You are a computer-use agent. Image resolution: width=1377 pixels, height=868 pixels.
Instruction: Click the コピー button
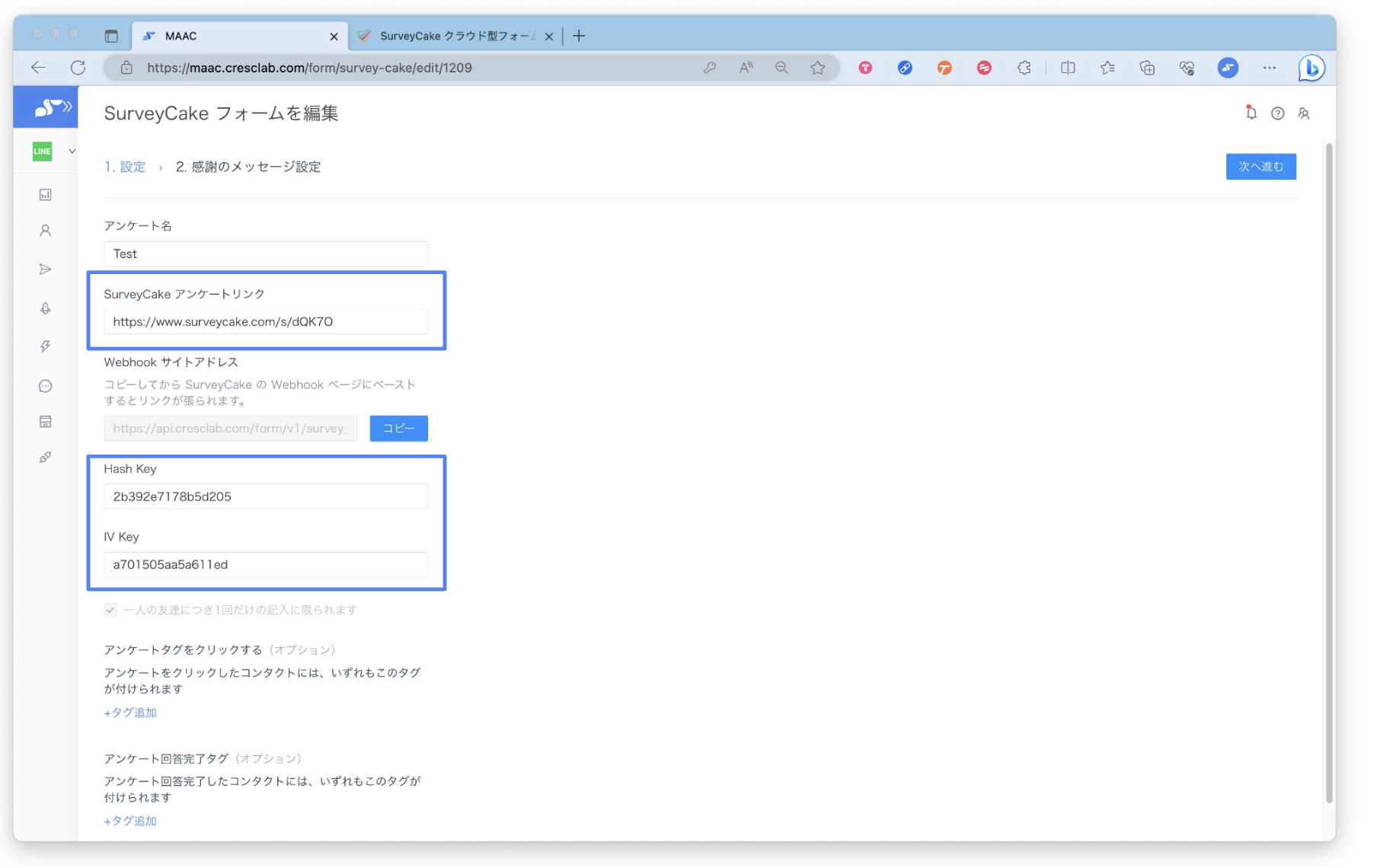click(398, 428)
